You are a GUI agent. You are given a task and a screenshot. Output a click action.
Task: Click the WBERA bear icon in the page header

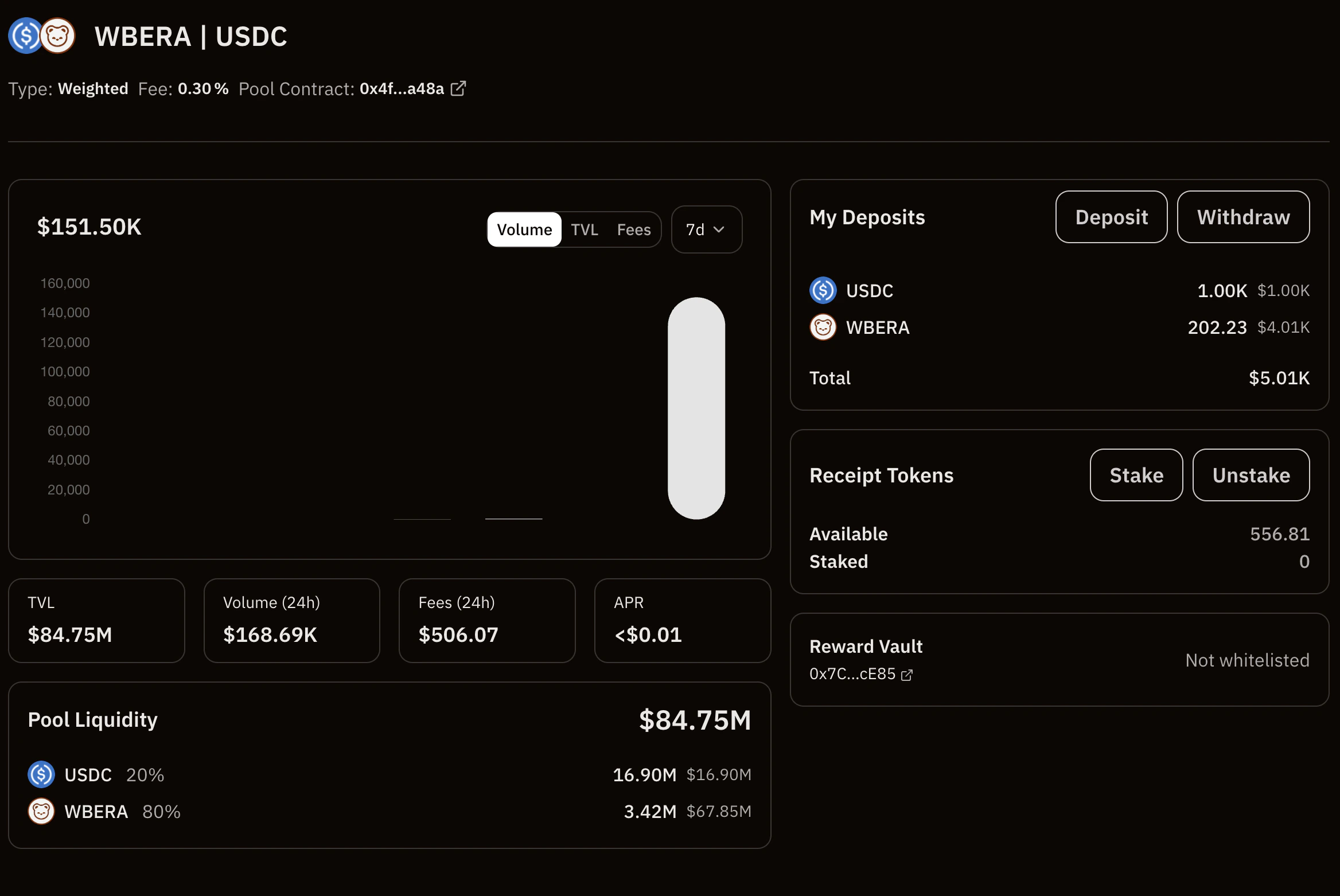point(57,36)
